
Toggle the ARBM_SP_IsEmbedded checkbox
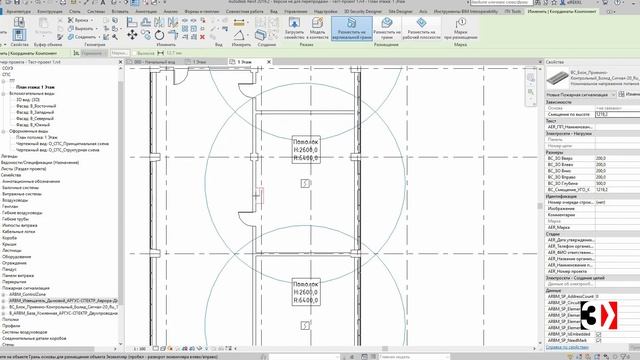click(x=598, y=334)
